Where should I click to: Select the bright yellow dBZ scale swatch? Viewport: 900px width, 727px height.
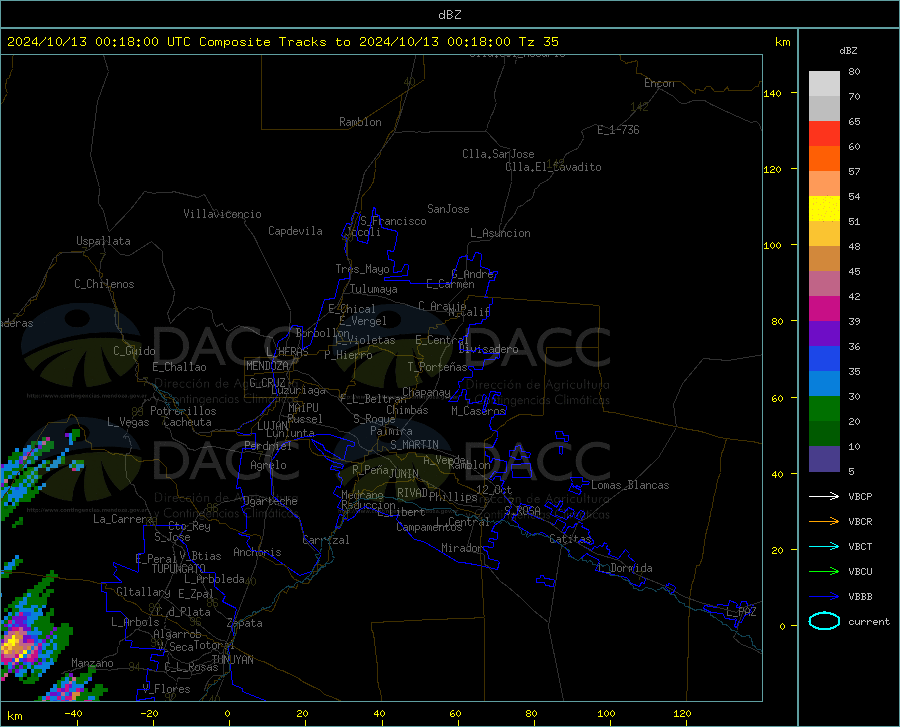click(x=824, y=209)
